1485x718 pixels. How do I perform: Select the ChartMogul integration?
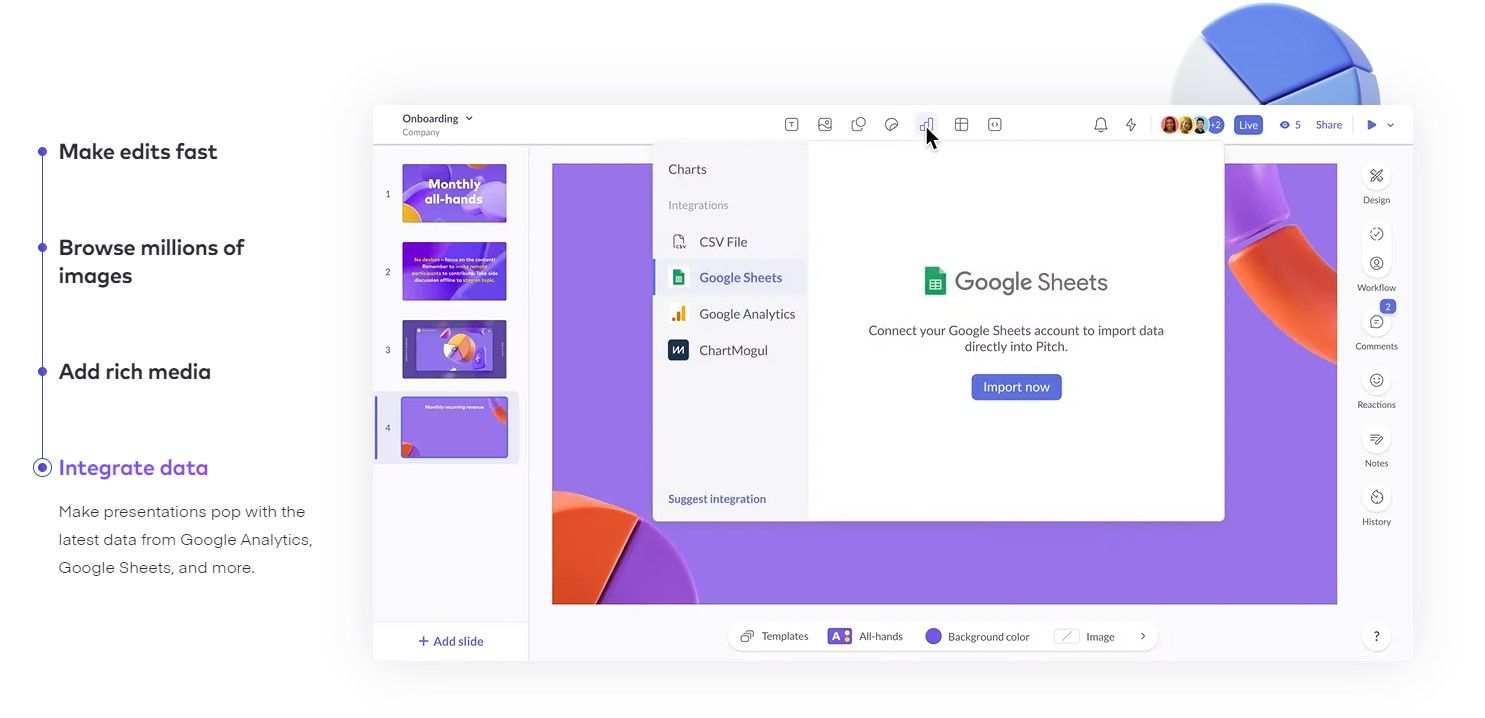730,350
